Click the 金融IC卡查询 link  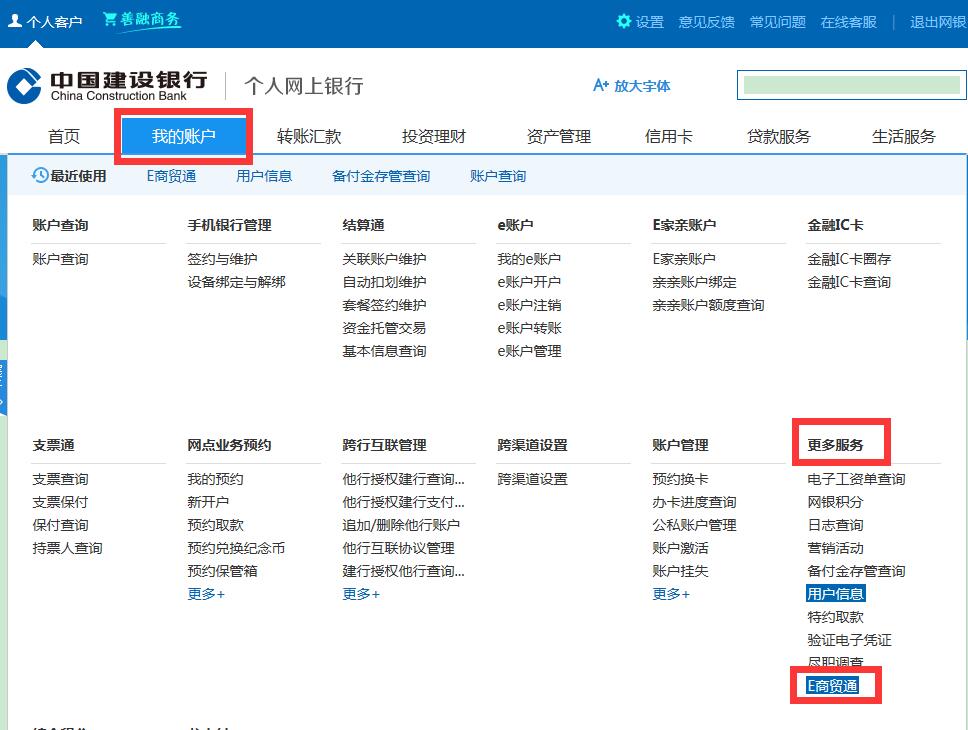coord(849,282)
